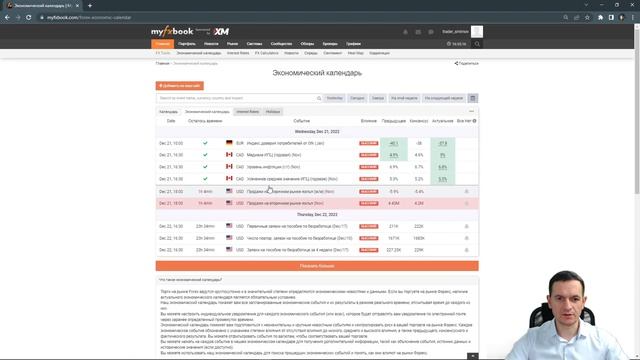Toggle alert bell for Число повтор. заявок row

(467, 238)
